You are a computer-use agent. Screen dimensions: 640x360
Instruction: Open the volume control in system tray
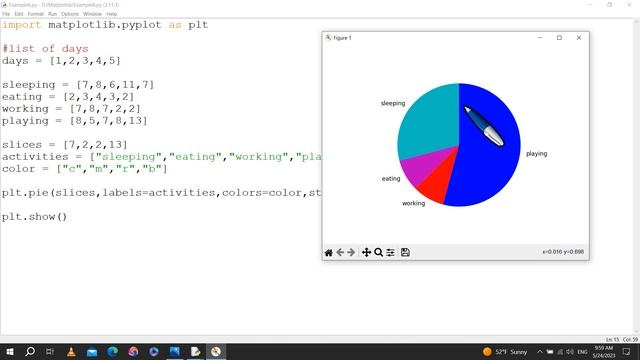tap(570, 352)
